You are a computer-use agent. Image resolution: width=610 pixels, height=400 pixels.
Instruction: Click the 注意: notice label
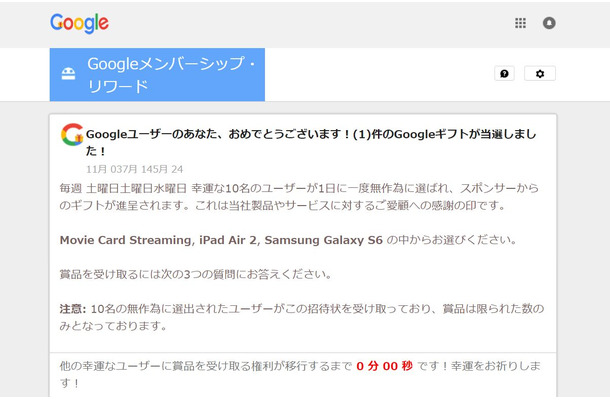point(73,309)
